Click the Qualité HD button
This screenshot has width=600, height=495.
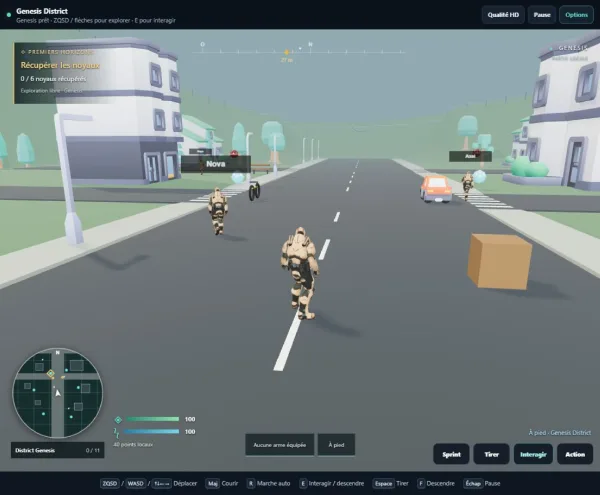pyautogui.click(x=503, y=15)
